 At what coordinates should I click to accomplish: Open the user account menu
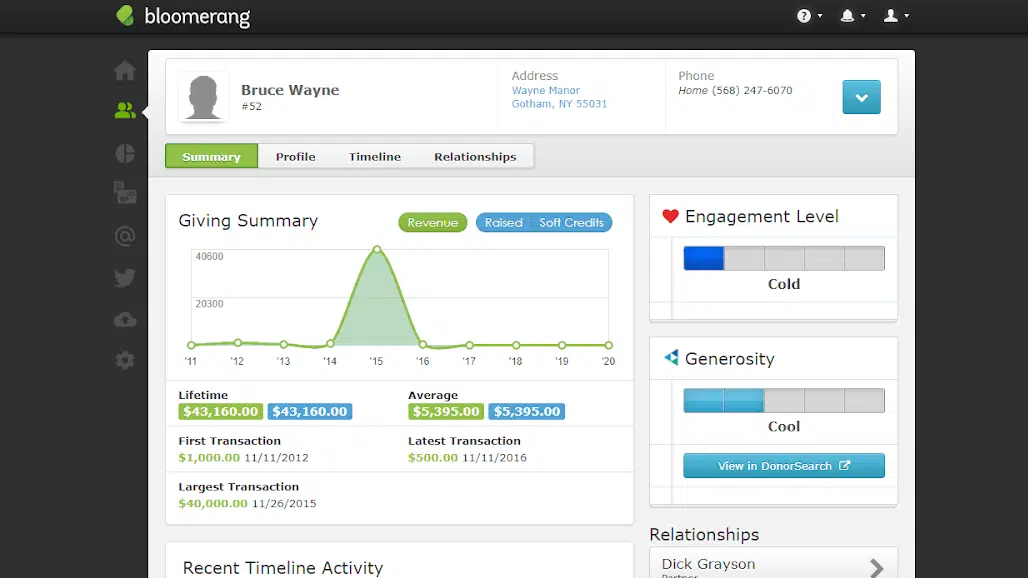(896, 16)
